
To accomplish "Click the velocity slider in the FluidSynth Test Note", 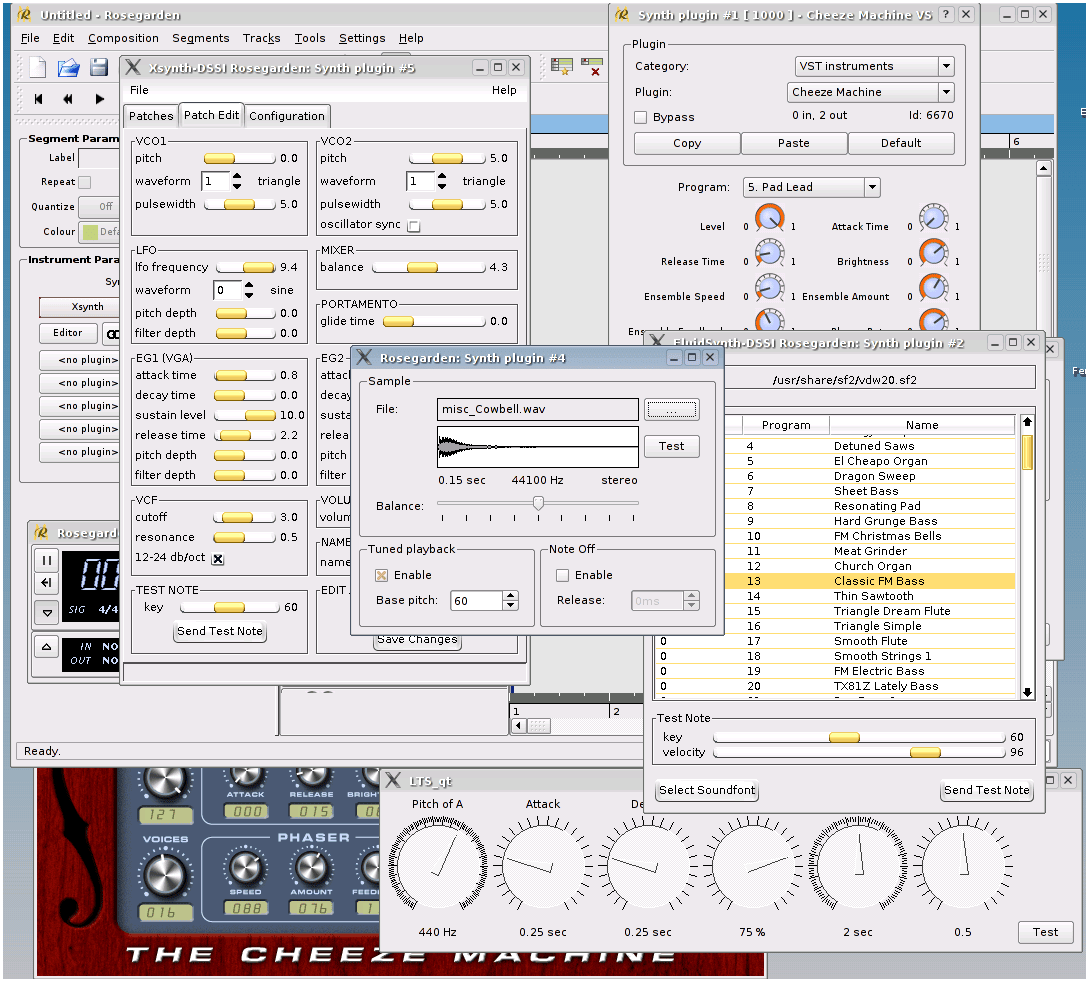I will (x=859, y=752).
